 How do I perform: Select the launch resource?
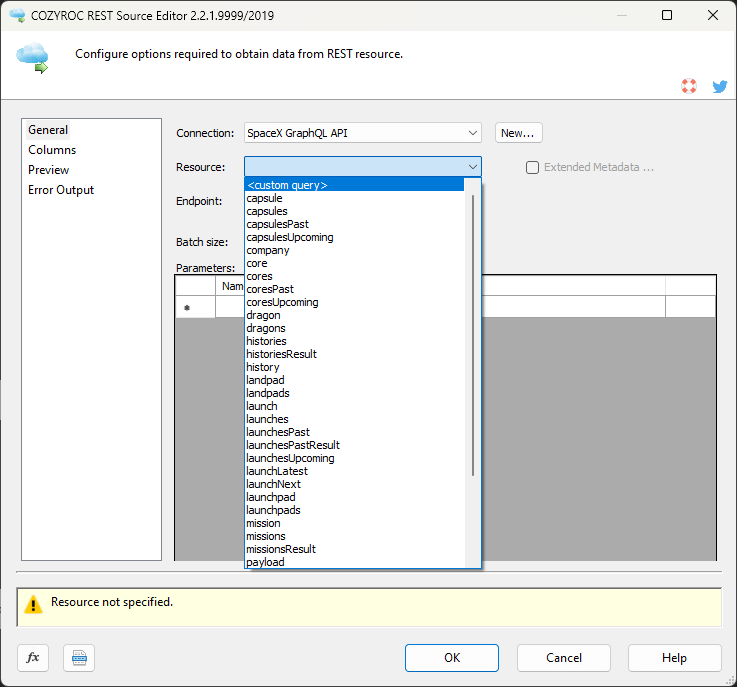(354, 406)
